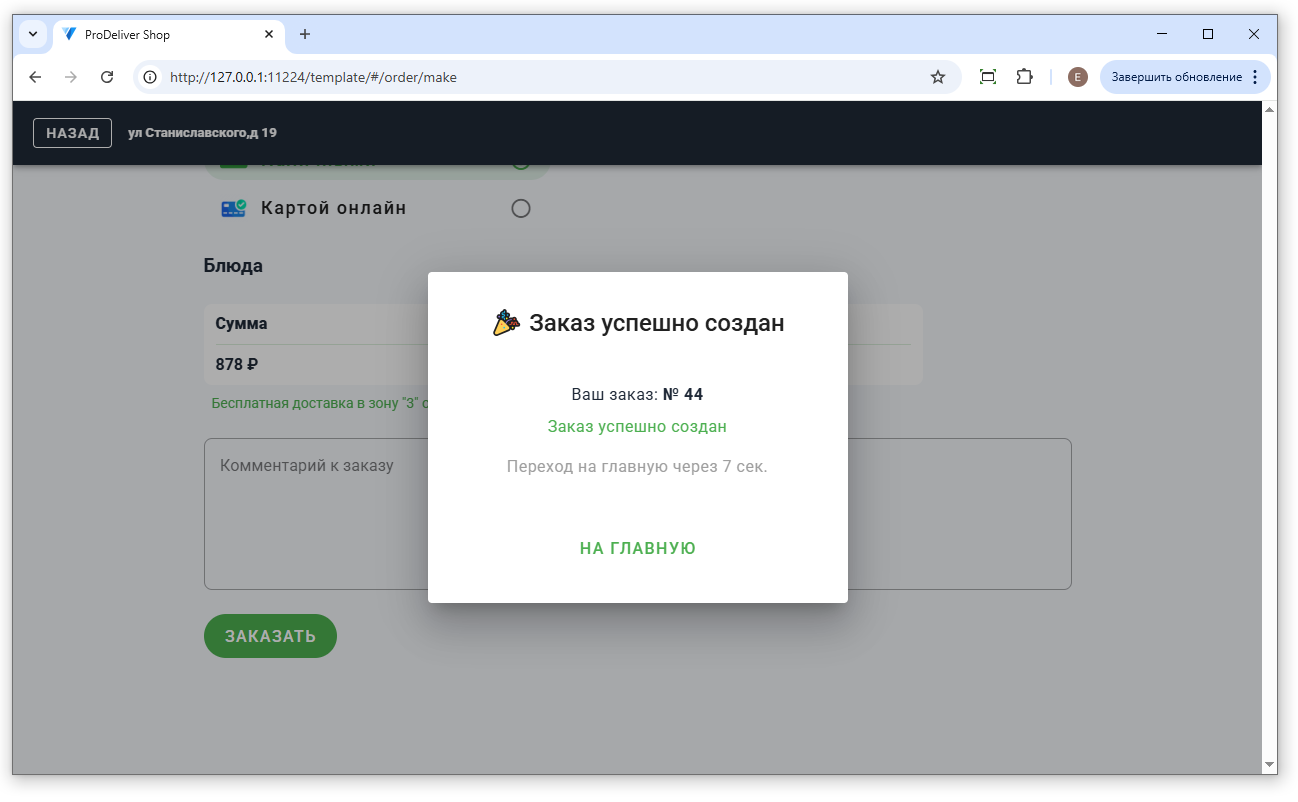Open Chrome three-dot menu
1298x802 pixels.
[1255, 77]
